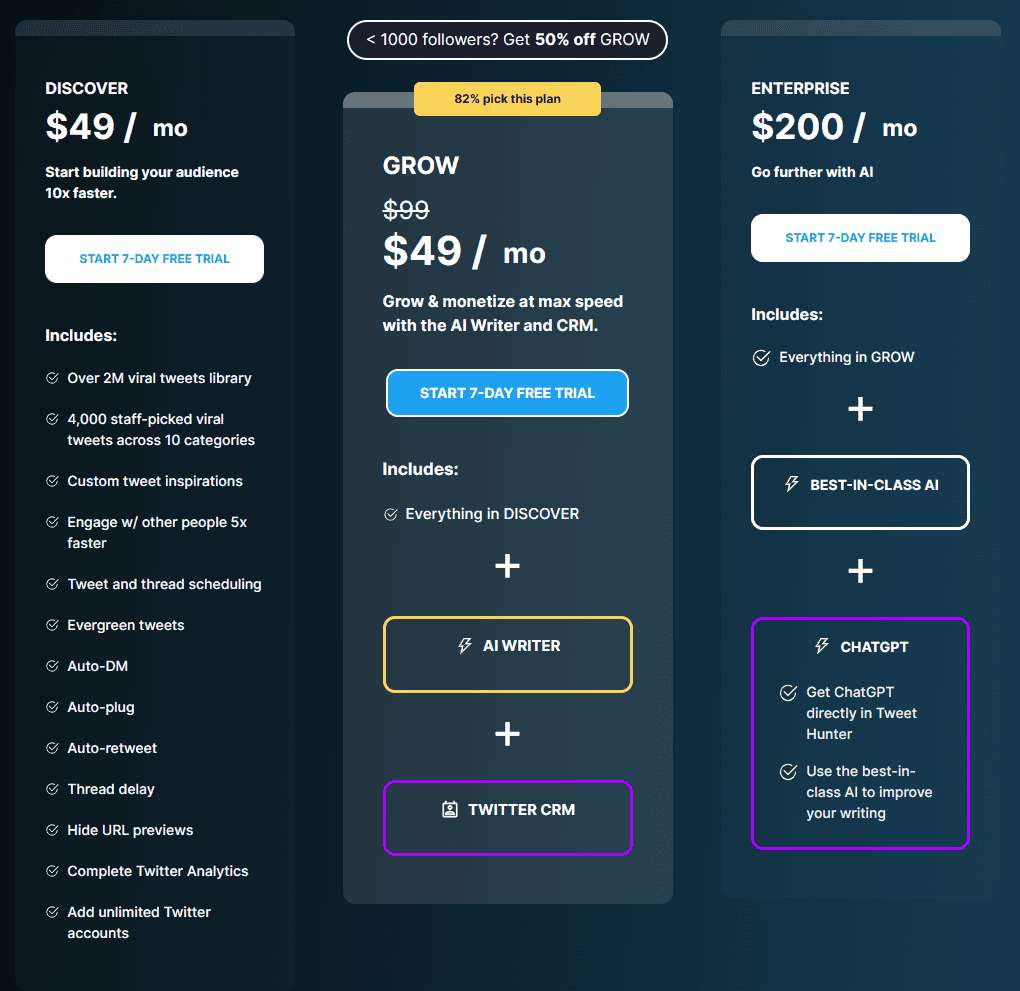Select the CHATGPT feature box

tap(860, 733)
